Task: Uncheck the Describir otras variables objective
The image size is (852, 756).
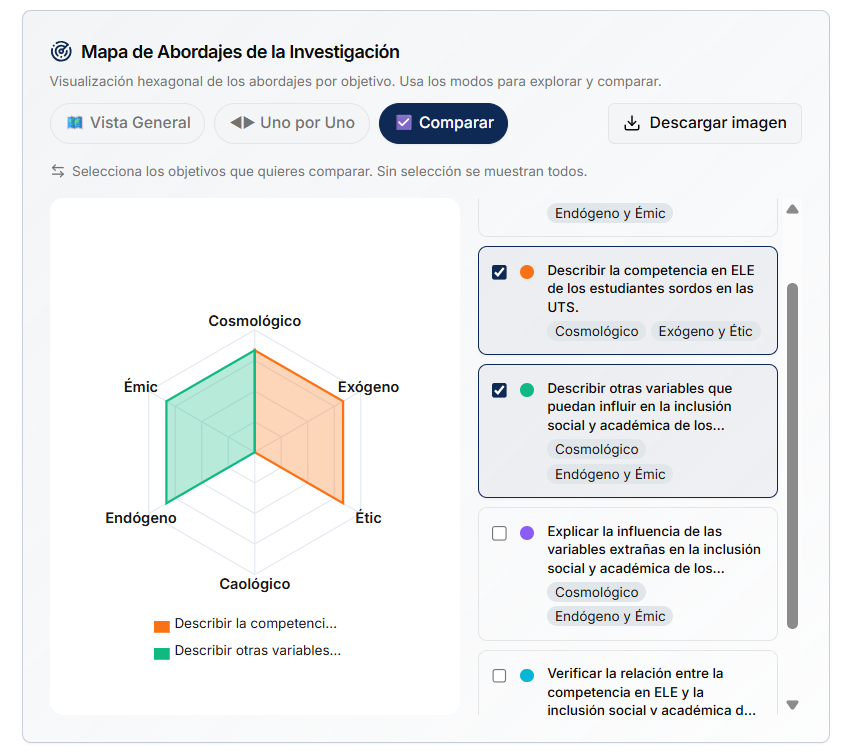Action: 499,391
